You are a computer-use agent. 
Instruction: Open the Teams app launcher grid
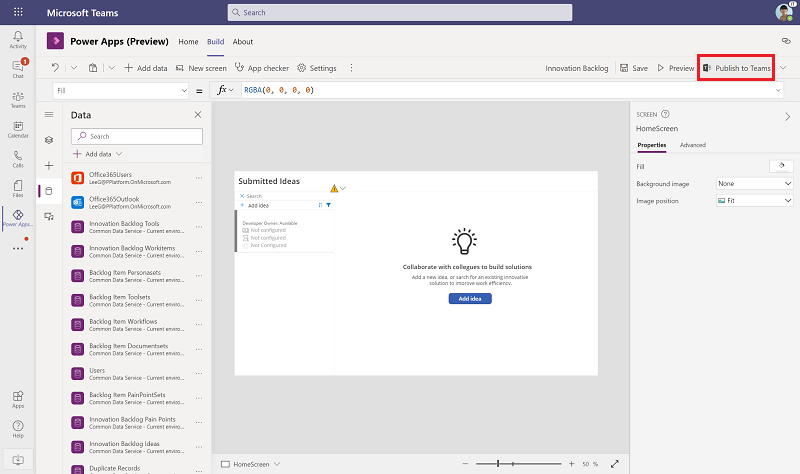18,12
